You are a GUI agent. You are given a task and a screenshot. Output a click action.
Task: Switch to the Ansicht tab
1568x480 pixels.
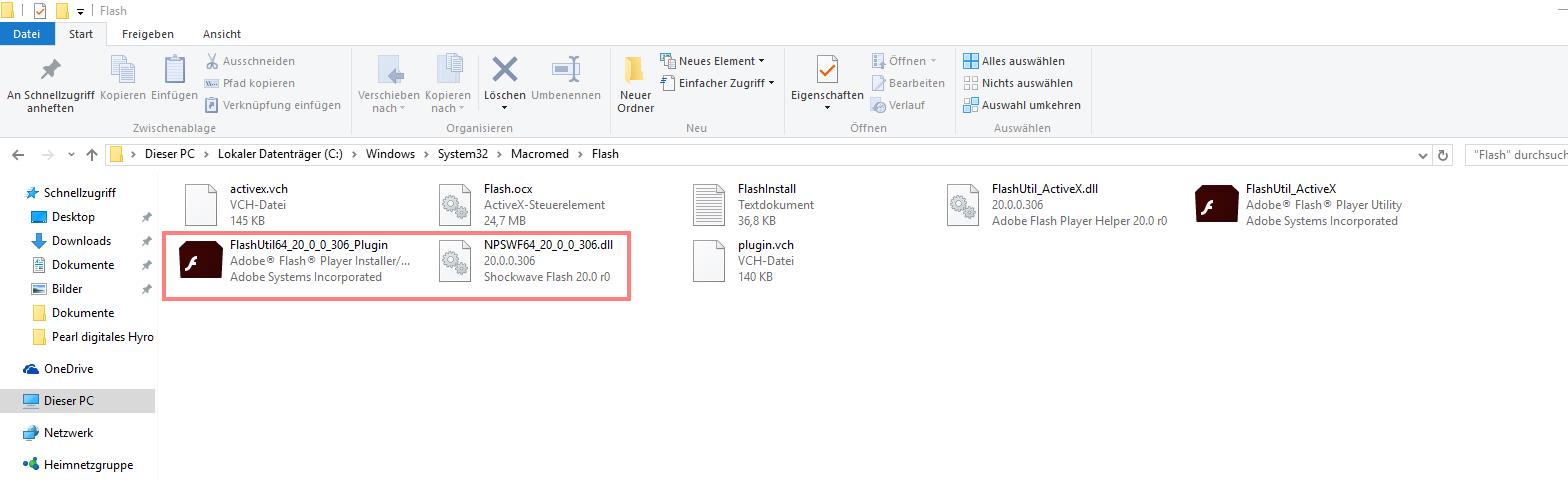pyautogui.click(x=221, y=34)
